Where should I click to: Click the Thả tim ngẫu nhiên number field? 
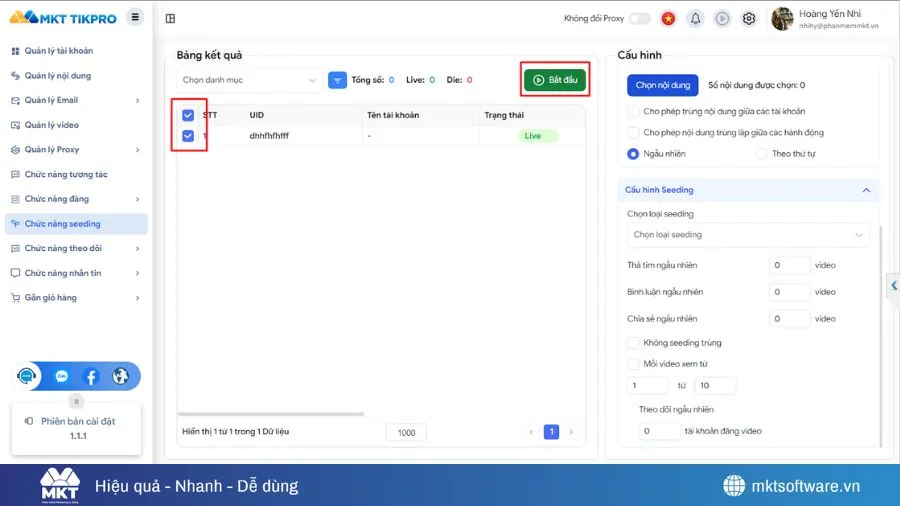click(x=789, y=265)
